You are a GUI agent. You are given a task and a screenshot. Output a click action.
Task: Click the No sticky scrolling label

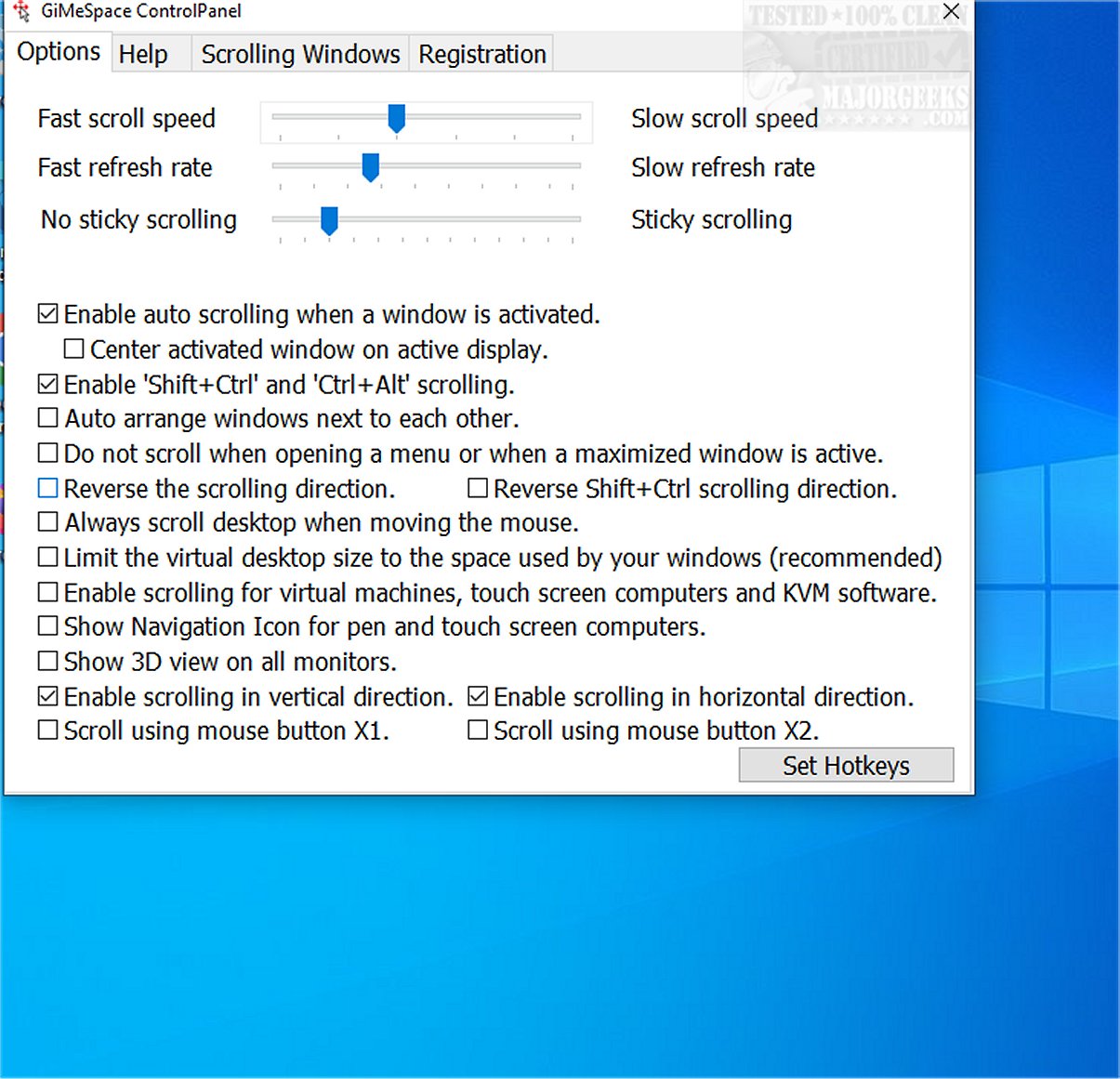tap(138, 219)
